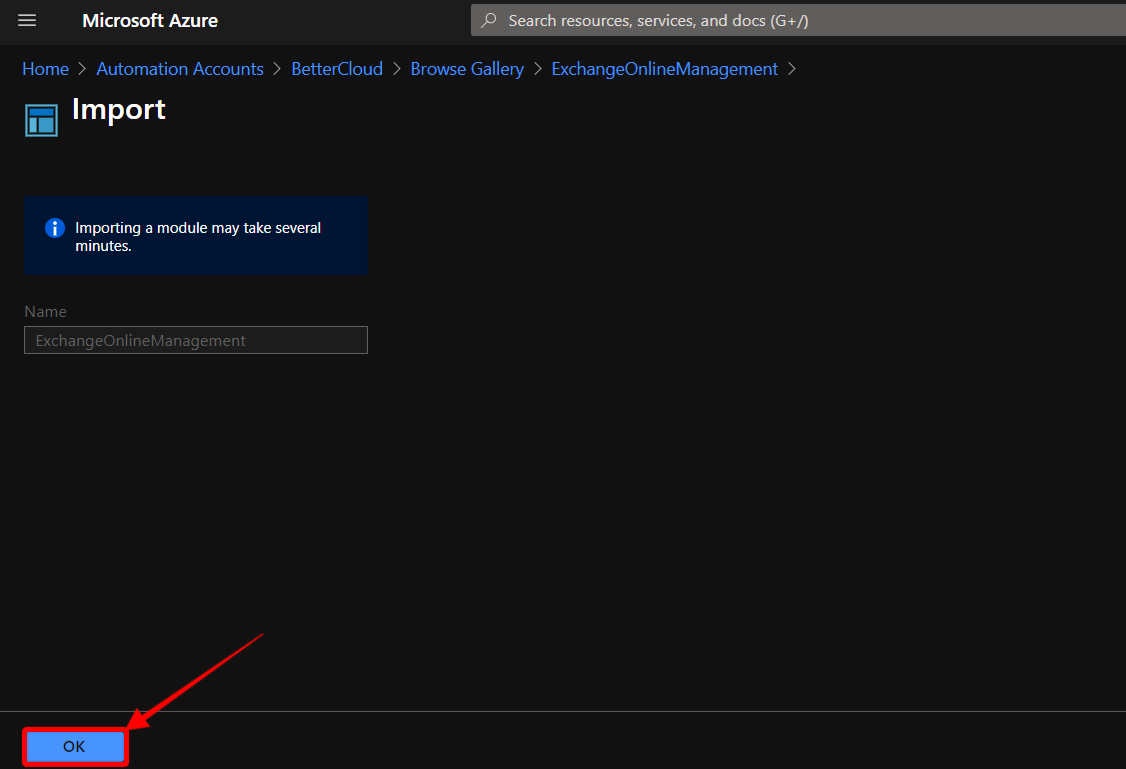Expand the chevron after Home breadcrumb
1126x769 pixels.
pos(80,68)
